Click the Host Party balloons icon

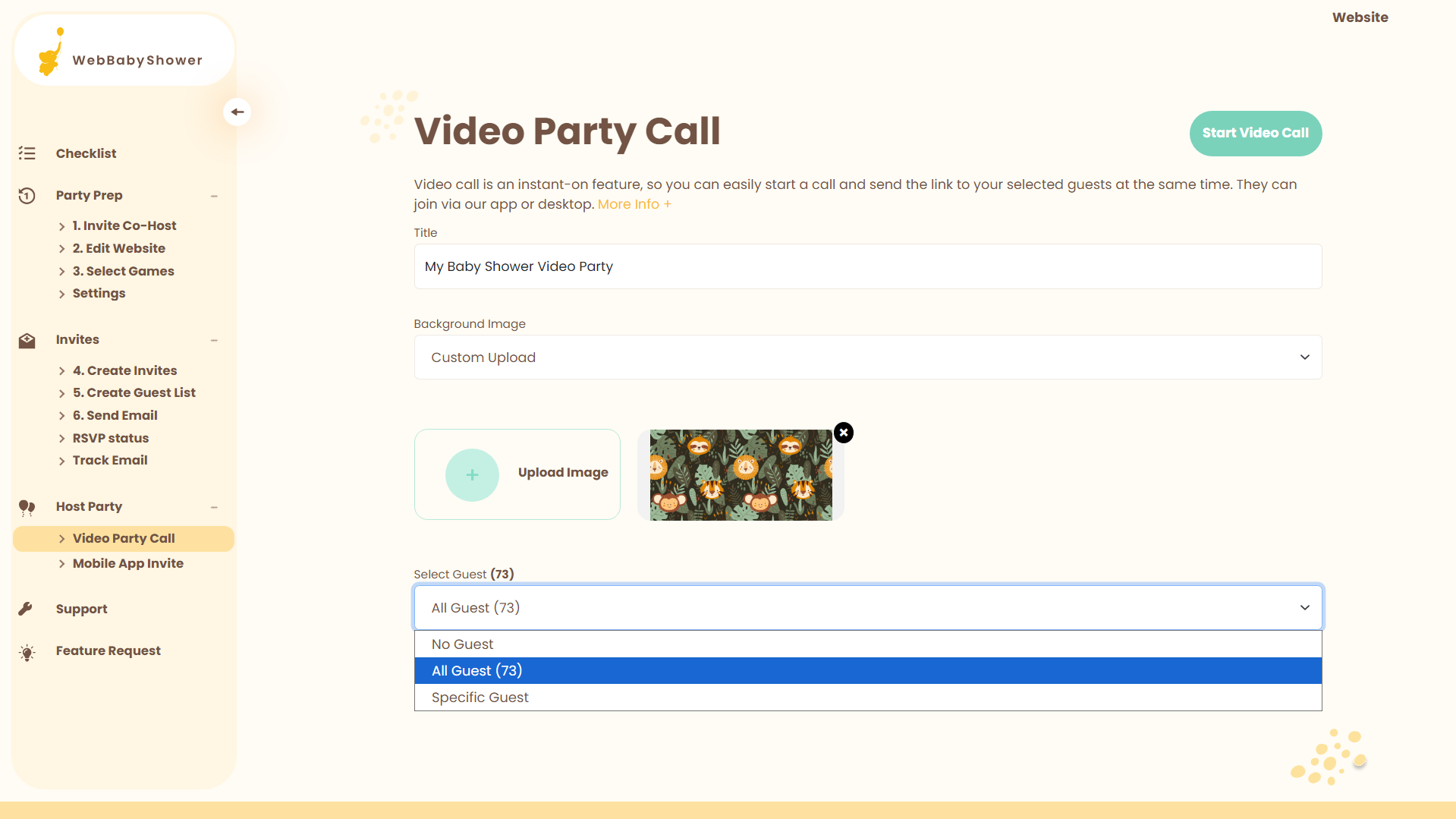pyautogui.click(x=27, y=507)
